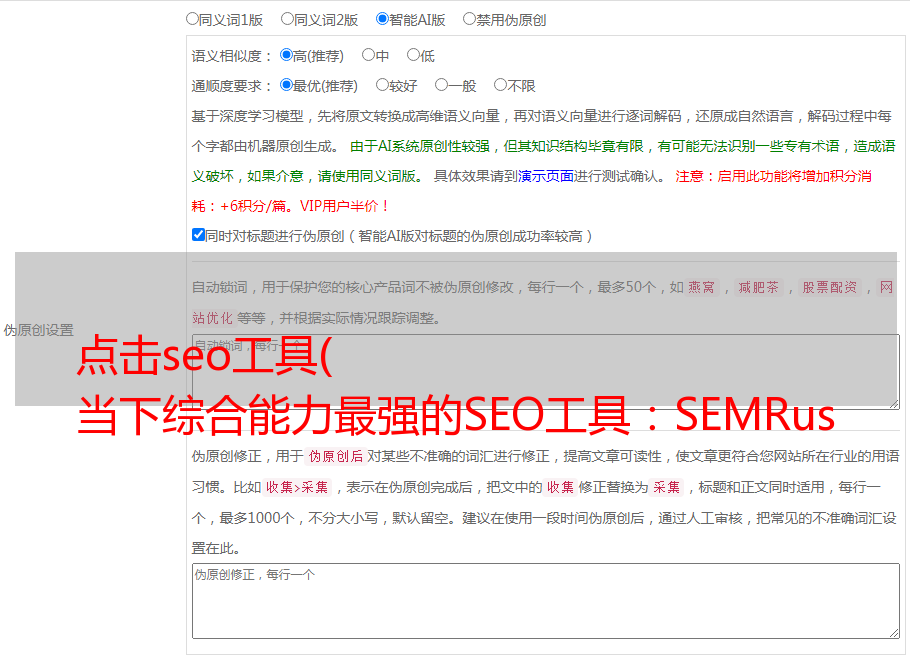Set 通顺度要求 to 较好

[x=382, y=85]
